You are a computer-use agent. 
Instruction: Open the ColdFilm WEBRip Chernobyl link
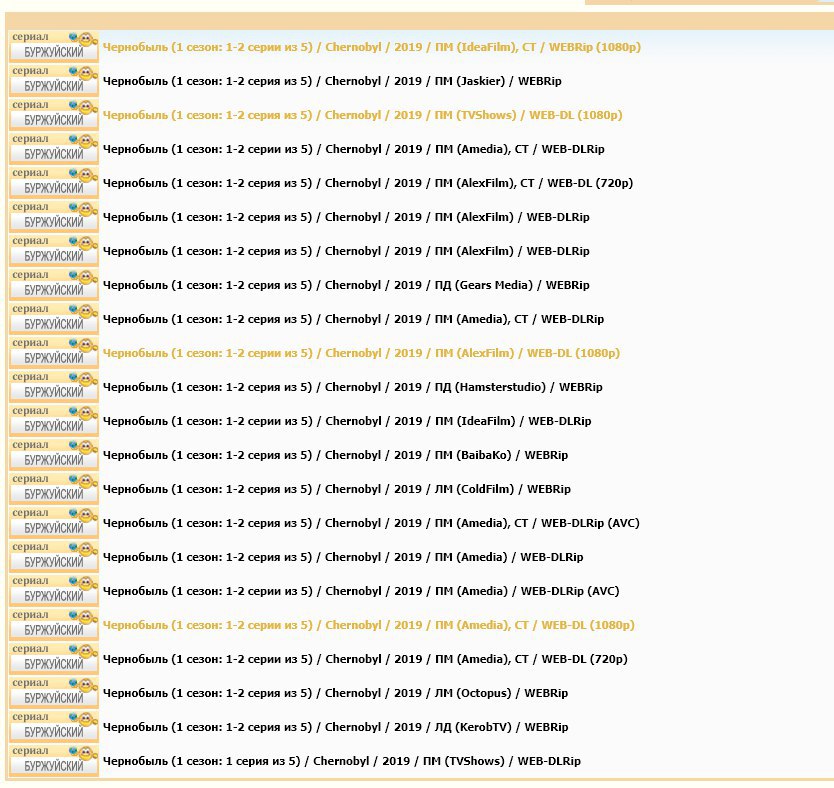336,489
